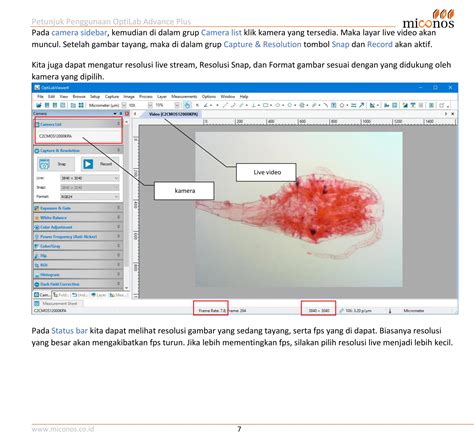Open the Micrometer unit dropdown in toolbar
The image size is (474, 442).
(107, 105)
